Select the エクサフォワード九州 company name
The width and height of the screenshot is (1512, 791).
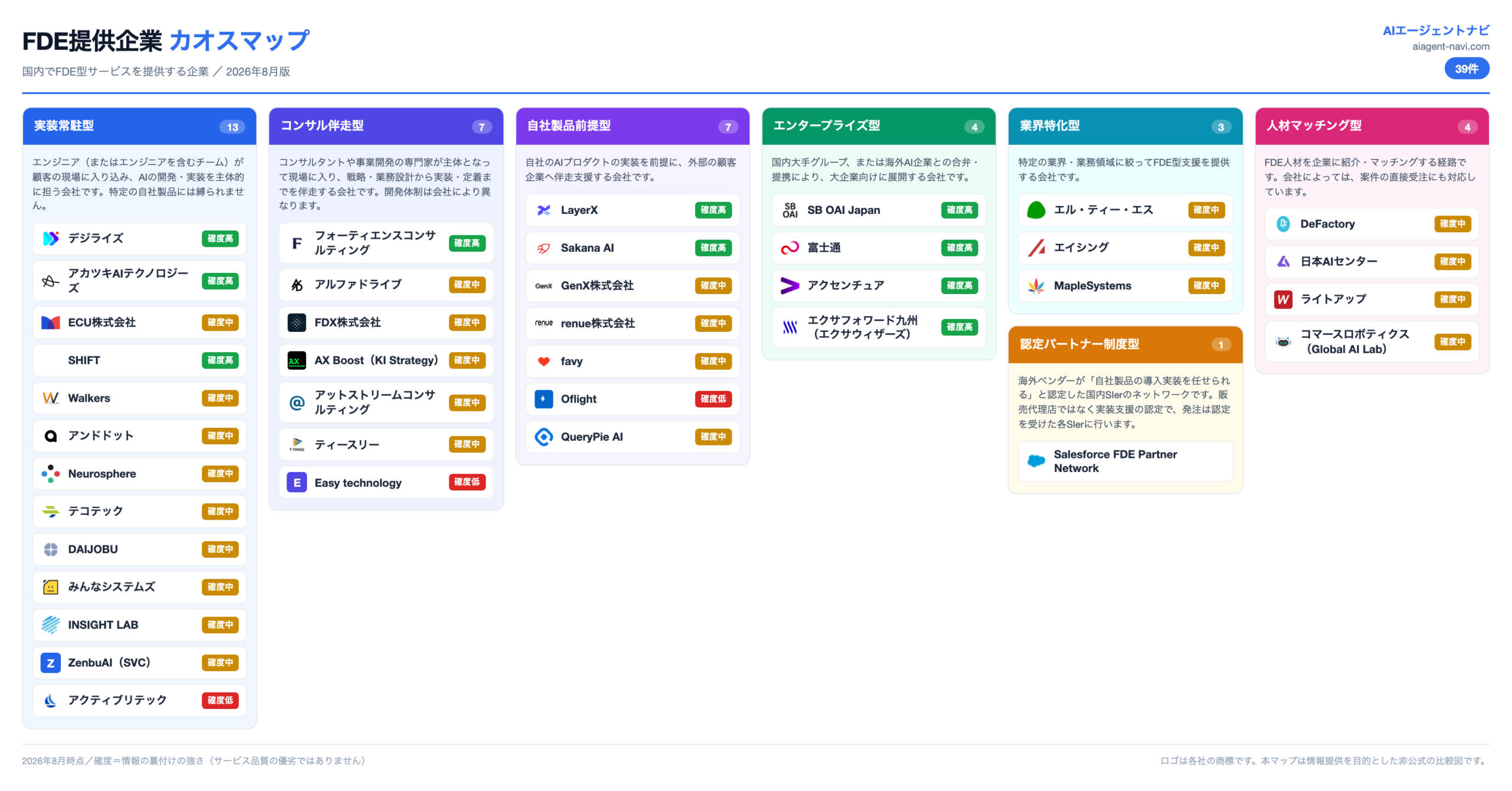862,327
